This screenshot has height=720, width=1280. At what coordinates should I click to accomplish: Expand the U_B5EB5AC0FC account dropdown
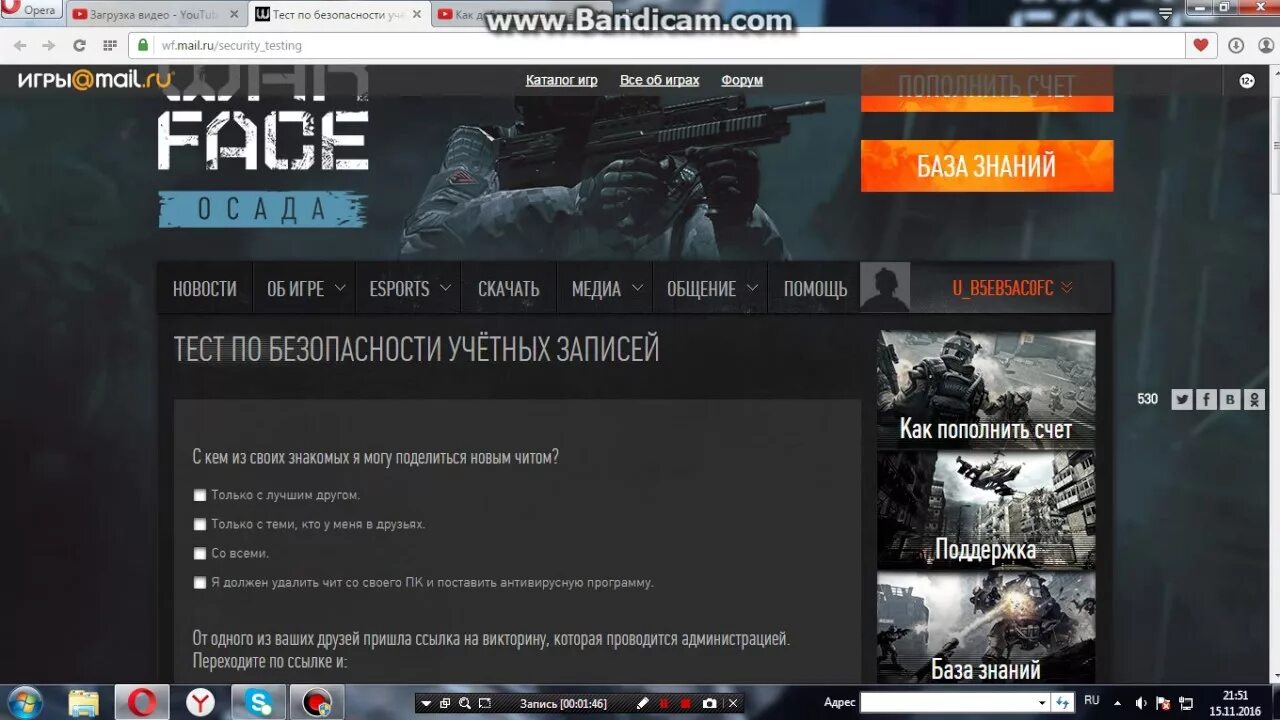(1012, 287)
